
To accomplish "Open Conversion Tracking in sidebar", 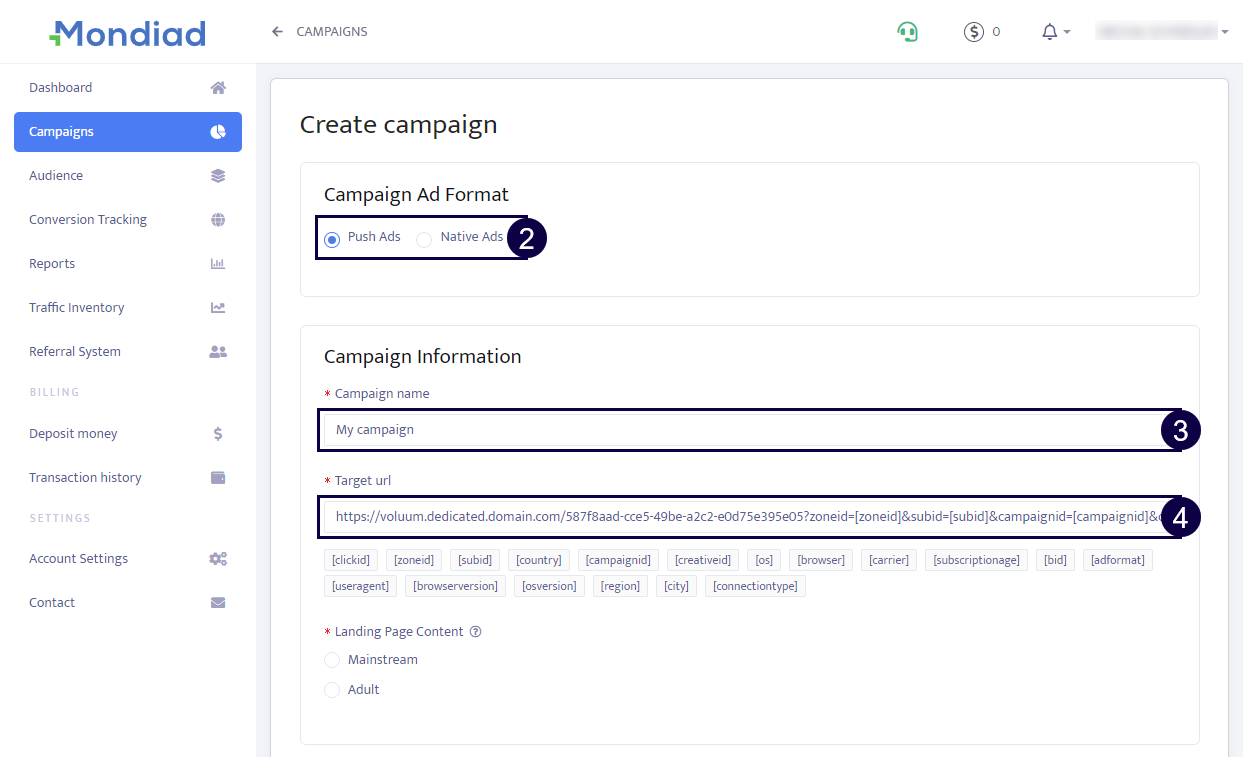I will (88, 220).
